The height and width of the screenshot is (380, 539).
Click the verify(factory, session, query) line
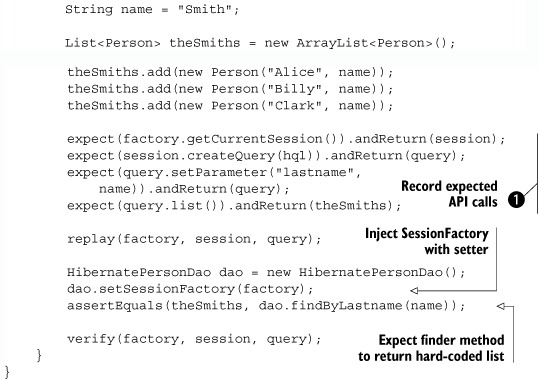click(194, 339)
